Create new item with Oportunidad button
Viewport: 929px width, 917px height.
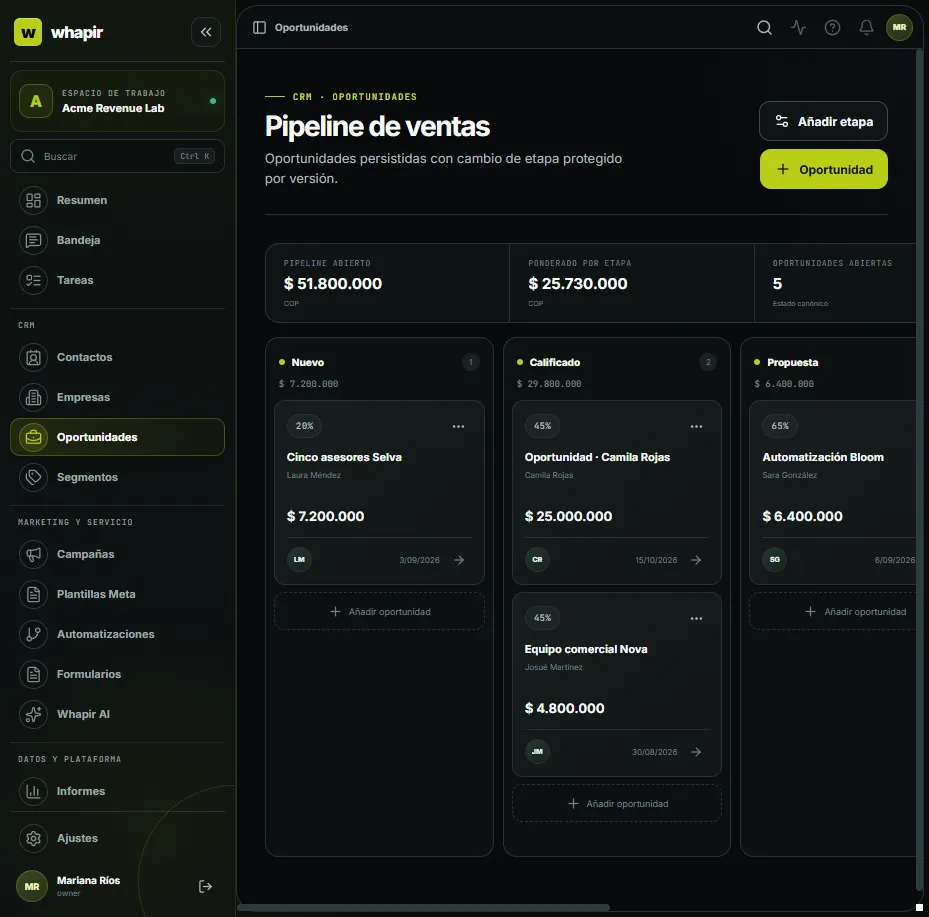point(824,169)
